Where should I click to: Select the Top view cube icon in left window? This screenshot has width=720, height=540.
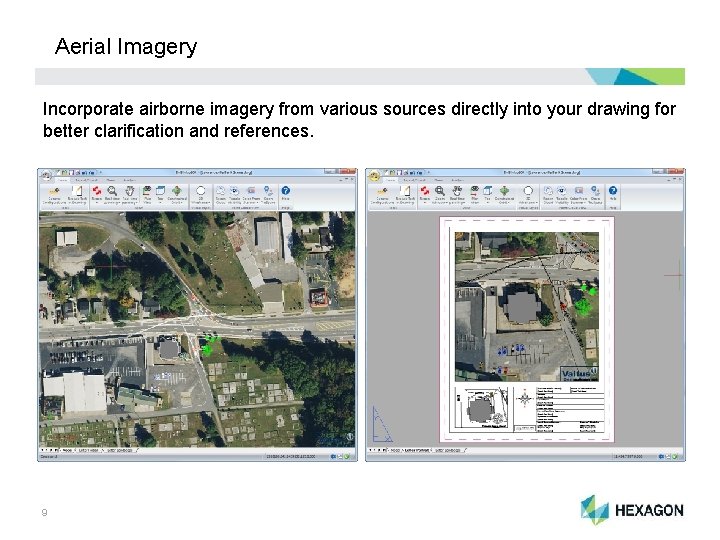(161, 191)
